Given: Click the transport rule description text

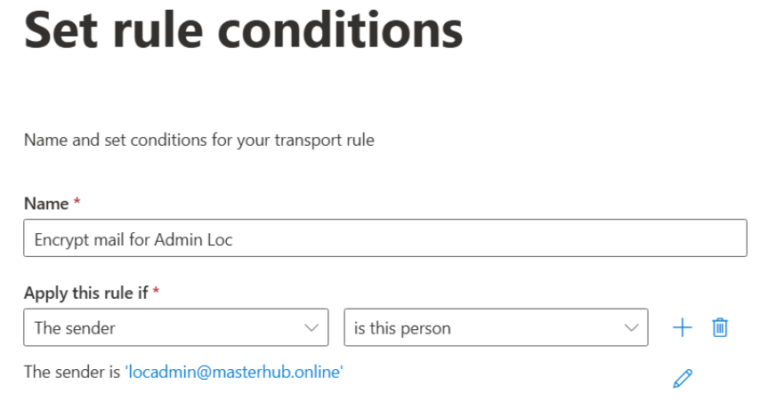Looking at the screenshot, I should pyautogui.click(x=199, y=140).
